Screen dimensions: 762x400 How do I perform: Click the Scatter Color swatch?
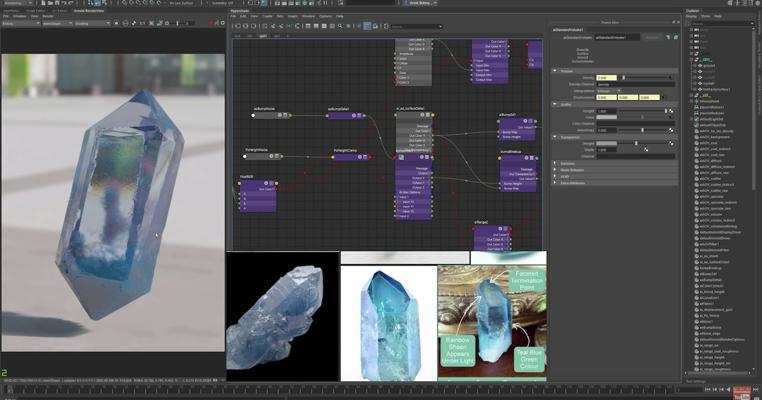[x=606, y=117]
